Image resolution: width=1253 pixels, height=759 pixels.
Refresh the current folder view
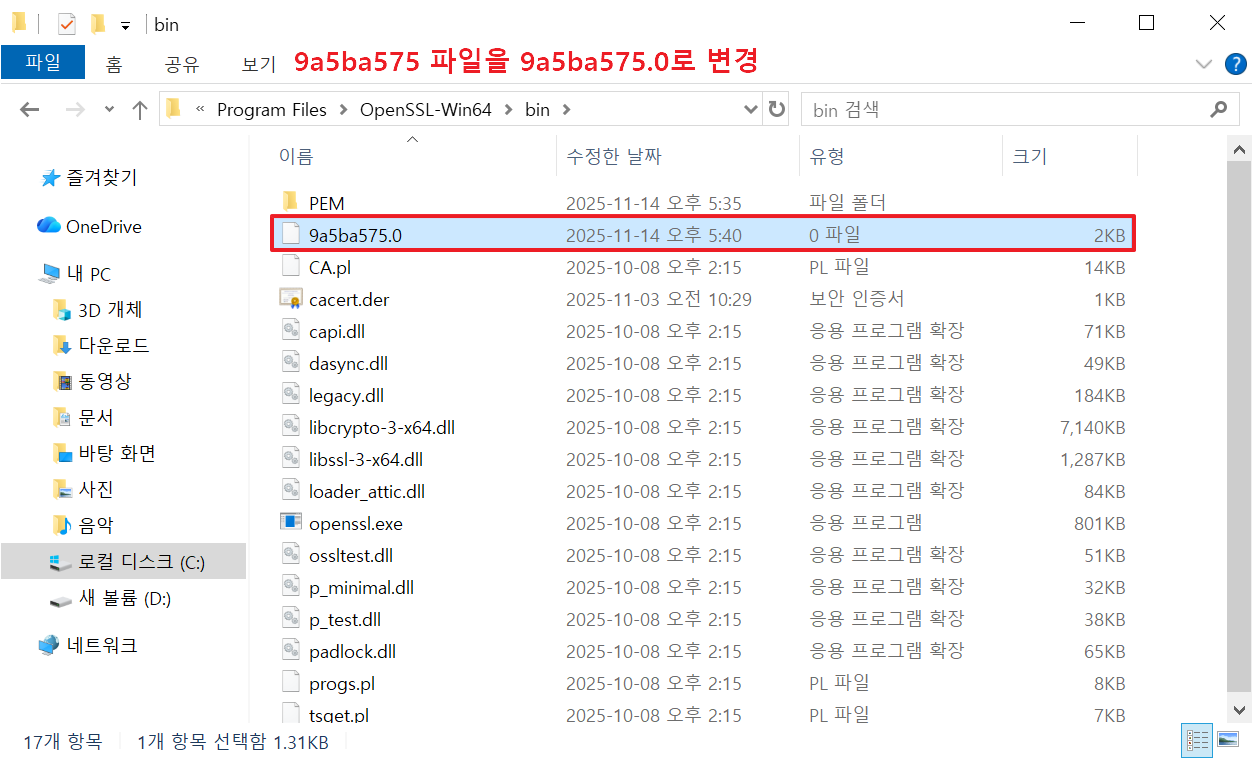click(776, 110)
